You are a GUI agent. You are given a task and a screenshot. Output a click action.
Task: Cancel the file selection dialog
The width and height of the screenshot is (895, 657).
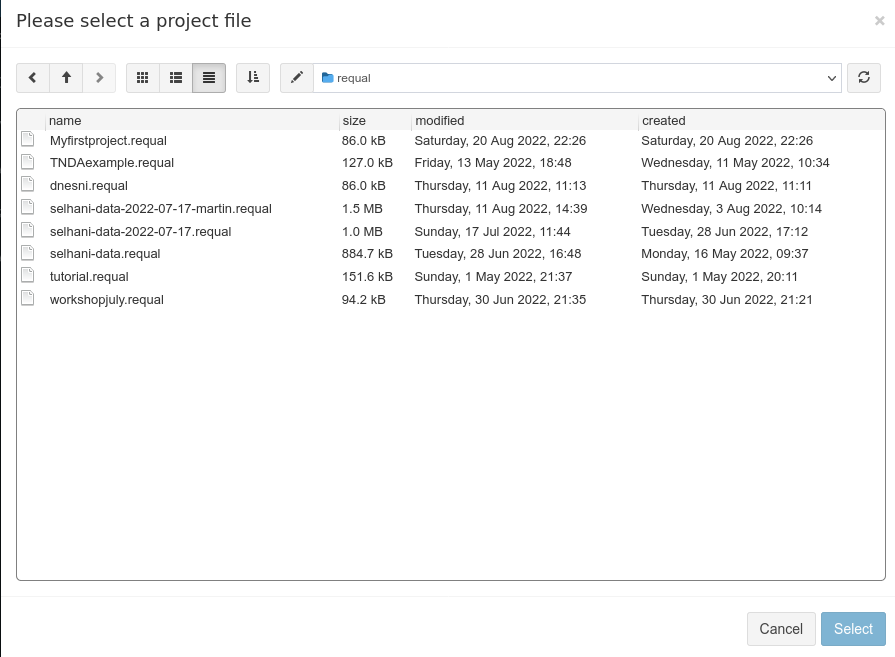click(781, 629)
